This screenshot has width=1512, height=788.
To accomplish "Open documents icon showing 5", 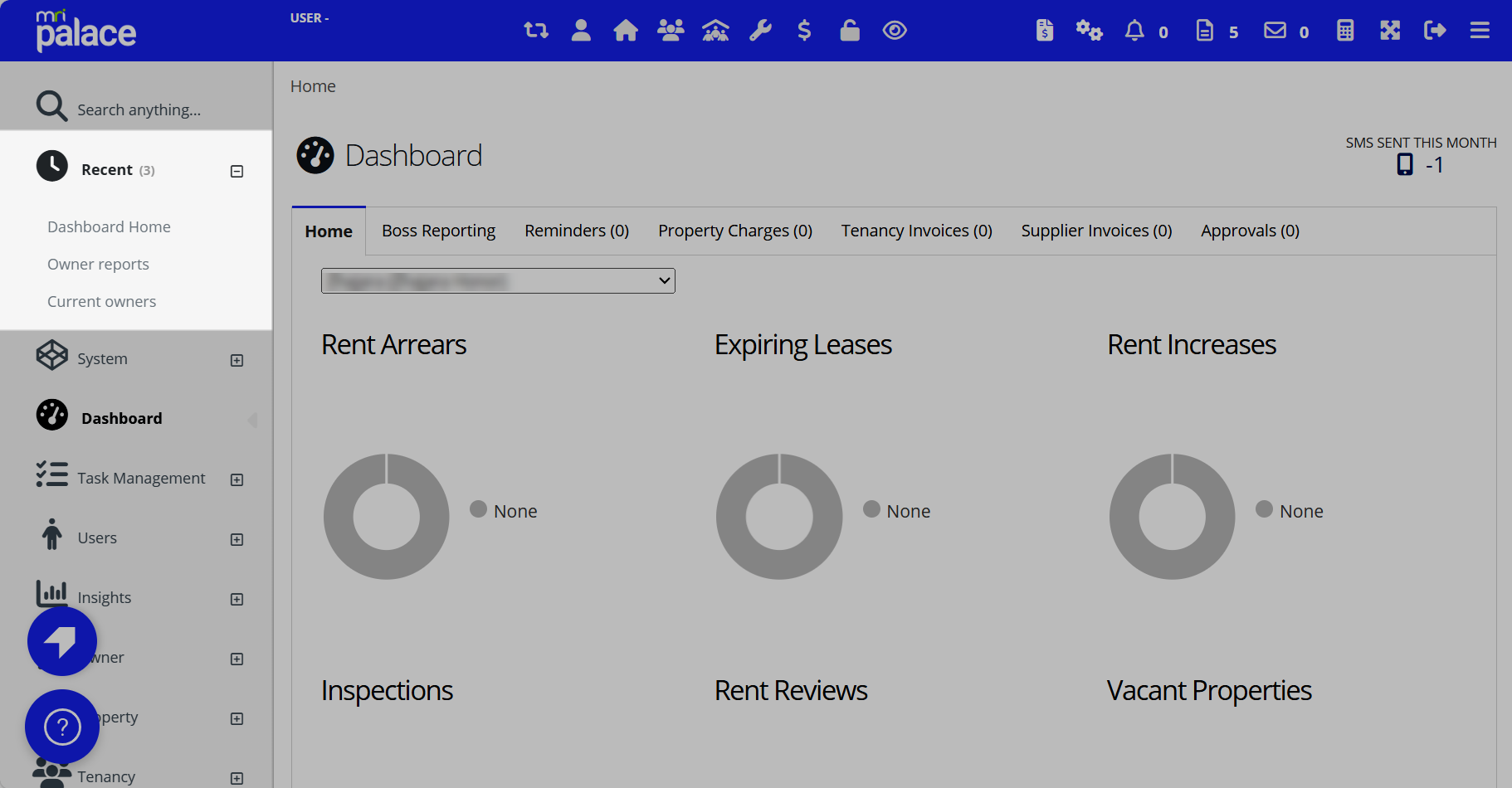I will click(x=1217, y=32).
